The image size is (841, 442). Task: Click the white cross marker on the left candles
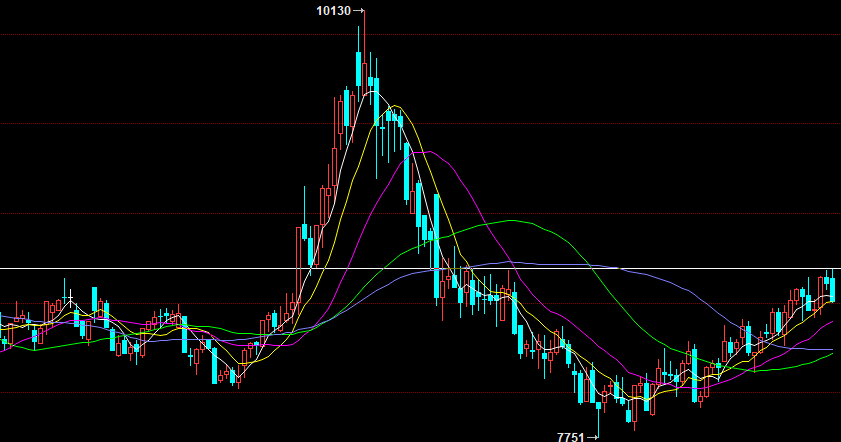click(70, 297)
